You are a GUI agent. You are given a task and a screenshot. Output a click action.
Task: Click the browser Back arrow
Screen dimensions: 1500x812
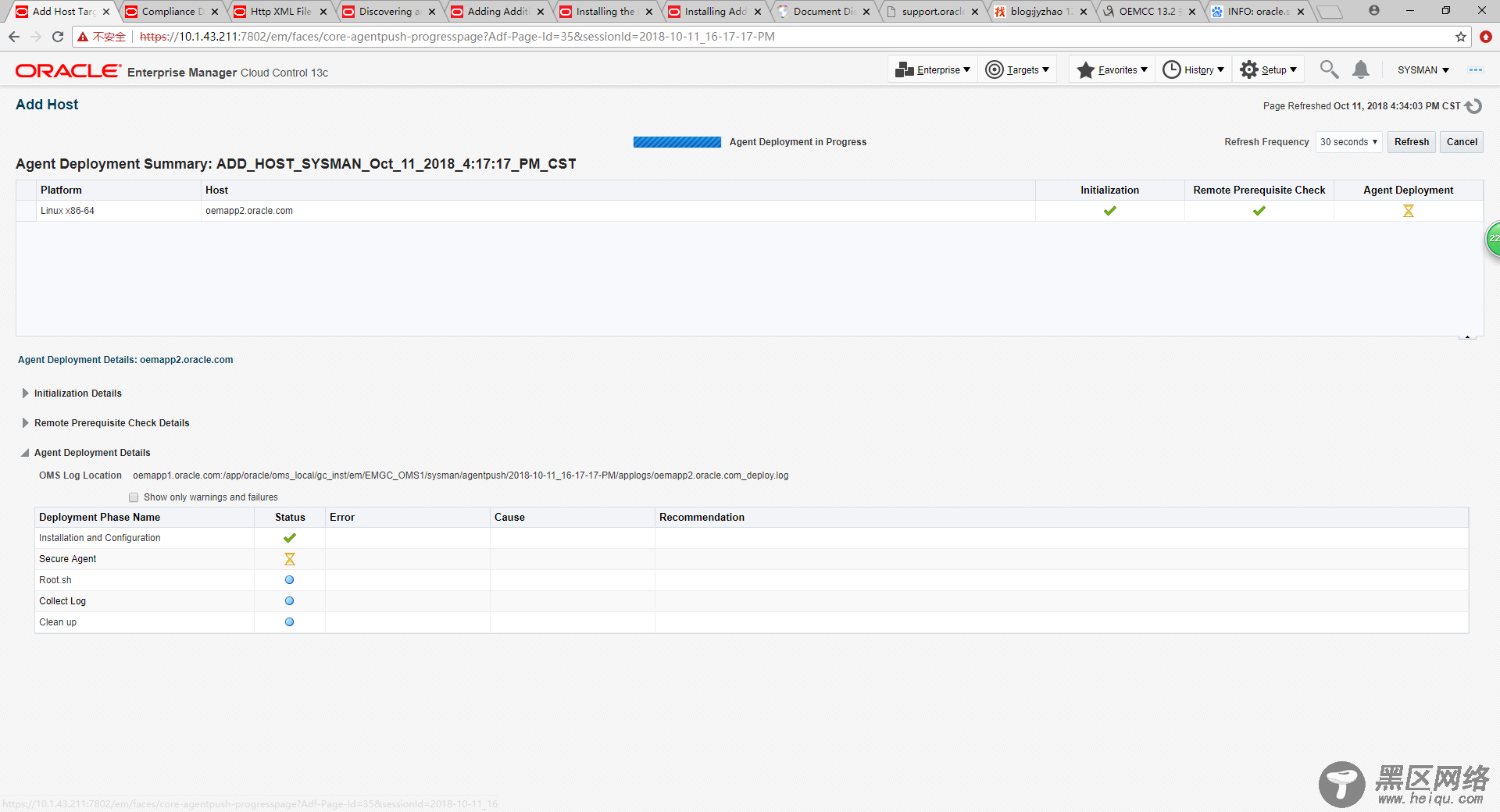pos(14,37)
